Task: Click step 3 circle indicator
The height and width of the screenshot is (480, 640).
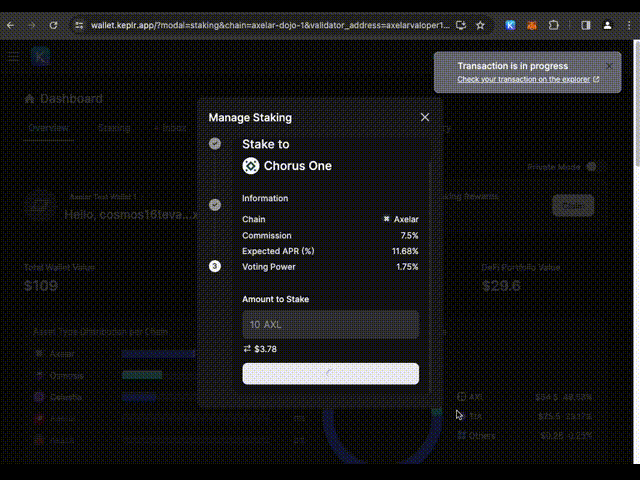Action: pos(215,267)
